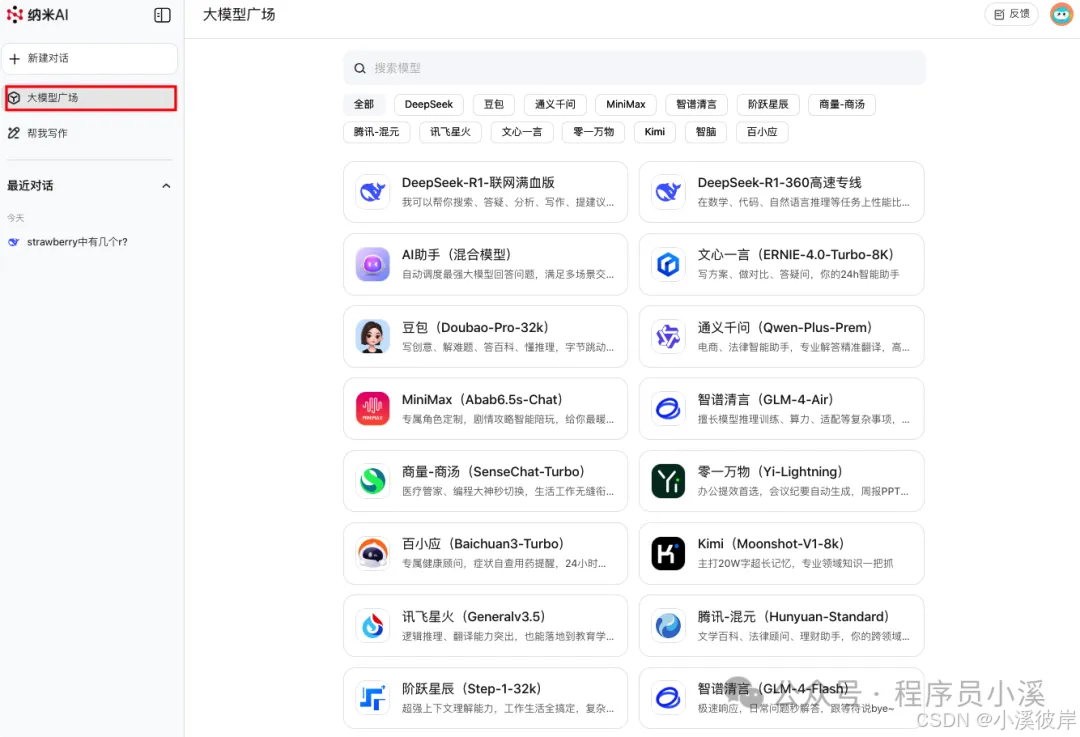Filter models by 商量-商汤 tag

[842, 105]
